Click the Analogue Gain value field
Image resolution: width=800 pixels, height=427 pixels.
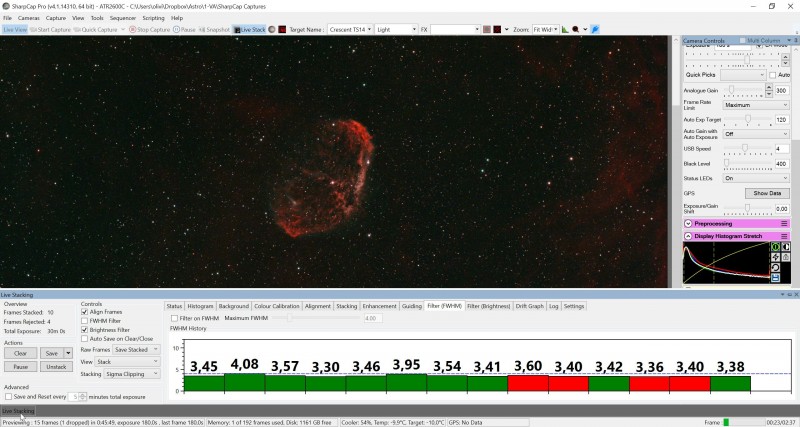(x=781, y=90)
